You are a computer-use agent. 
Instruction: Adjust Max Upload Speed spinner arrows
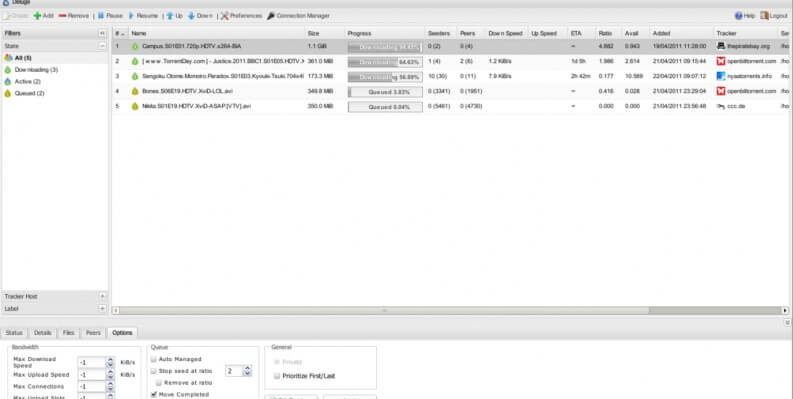110,375
